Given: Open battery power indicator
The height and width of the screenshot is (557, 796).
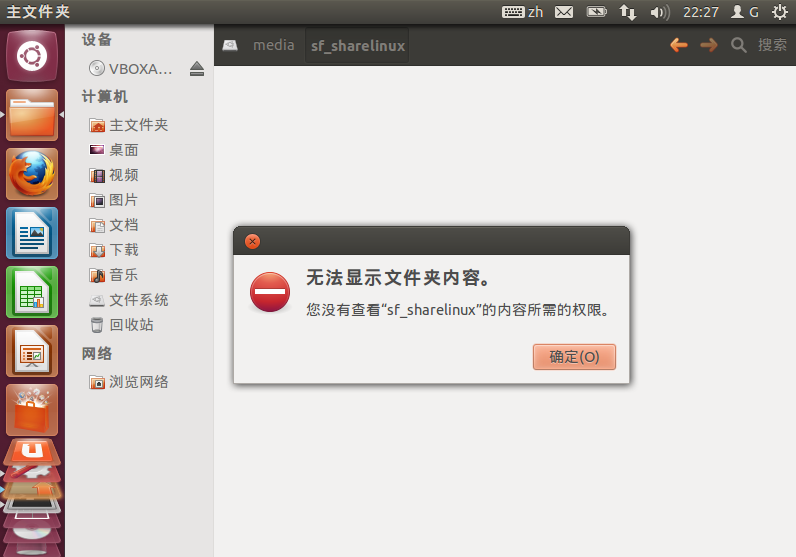Looking at the screenshot, I should tap(596, 12).
